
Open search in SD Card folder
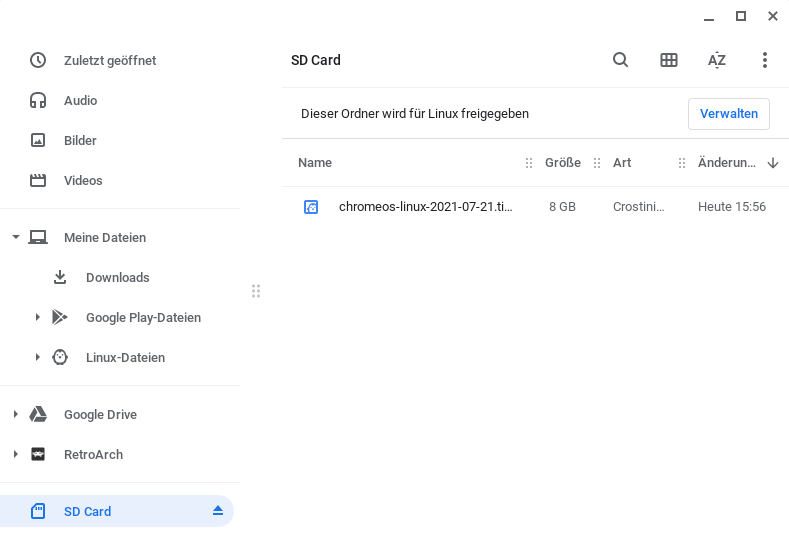(x=620, y=60)
